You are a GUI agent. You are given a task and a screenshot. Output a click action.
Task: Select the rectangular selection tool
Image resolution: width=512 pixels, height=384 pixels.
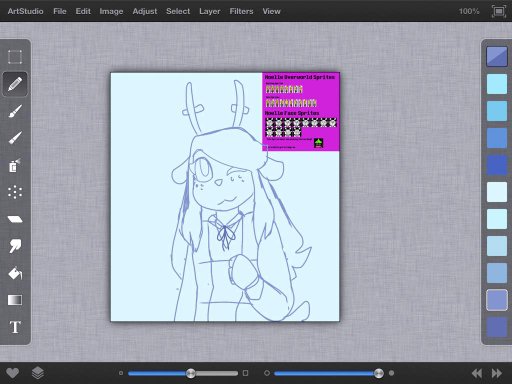point(15,57)
